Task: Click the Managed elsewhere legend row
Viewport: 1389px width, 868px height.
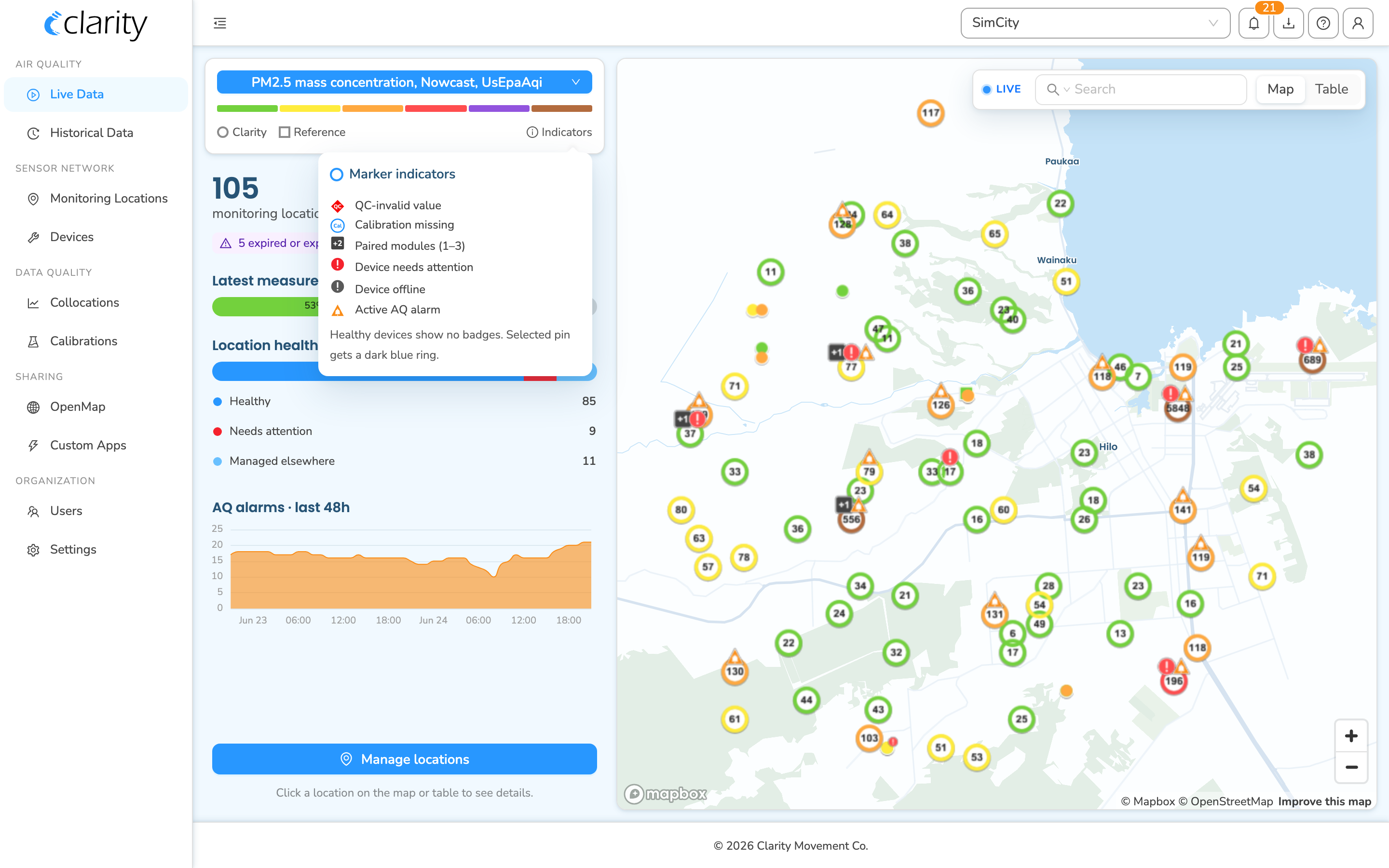Action: click(404, 461)
